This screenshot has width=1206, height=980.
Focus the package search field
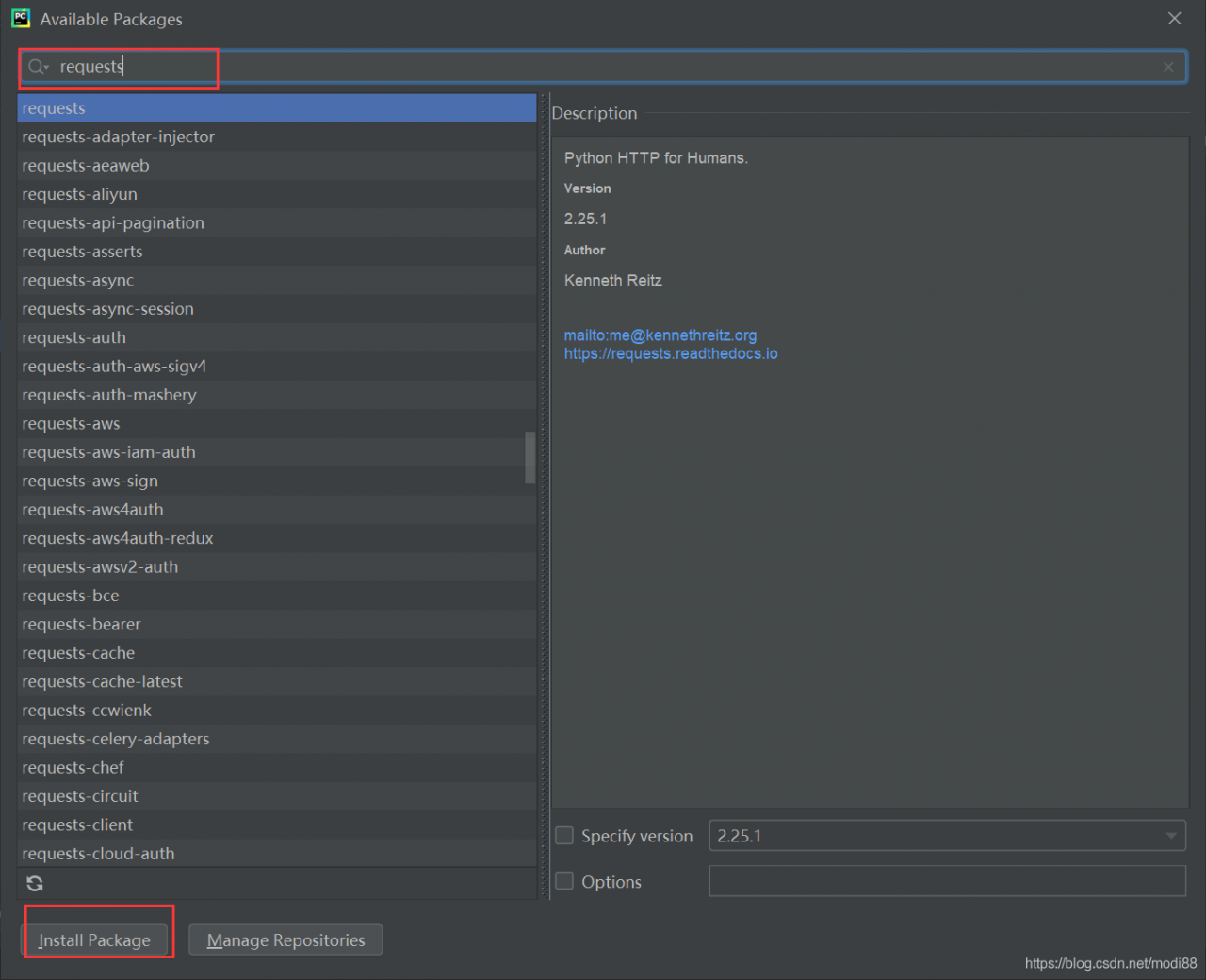click(603, 67)
